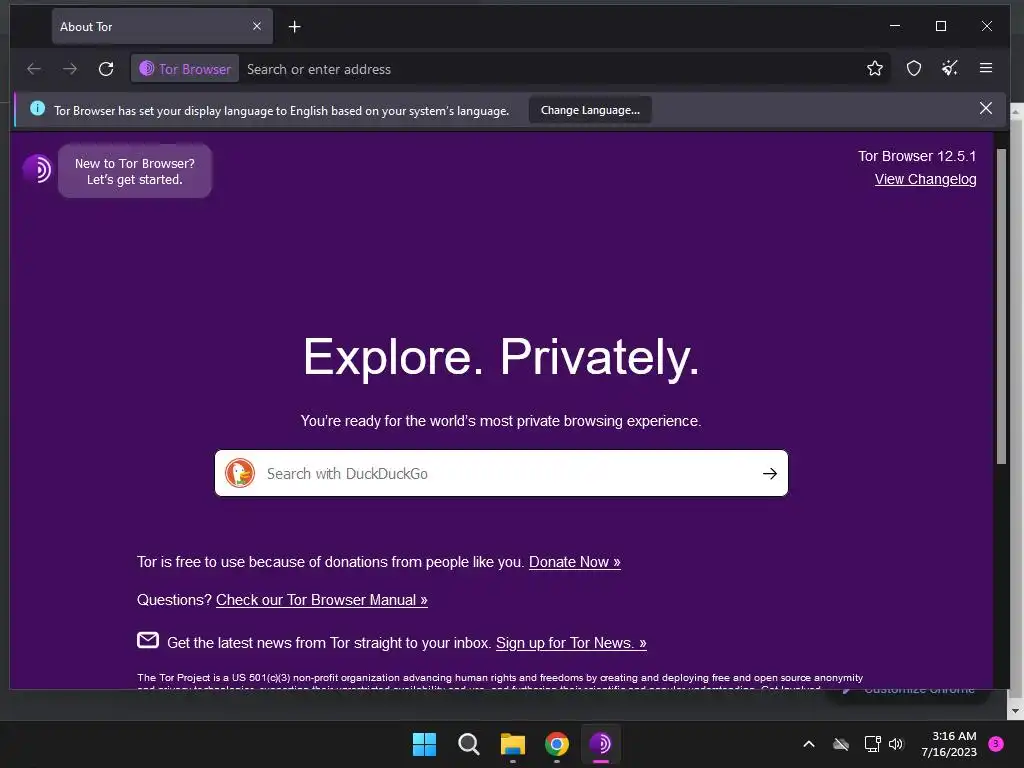The image size is (1024, 768).
Task: Maximize the Tor Browser window
Action: 940,26
